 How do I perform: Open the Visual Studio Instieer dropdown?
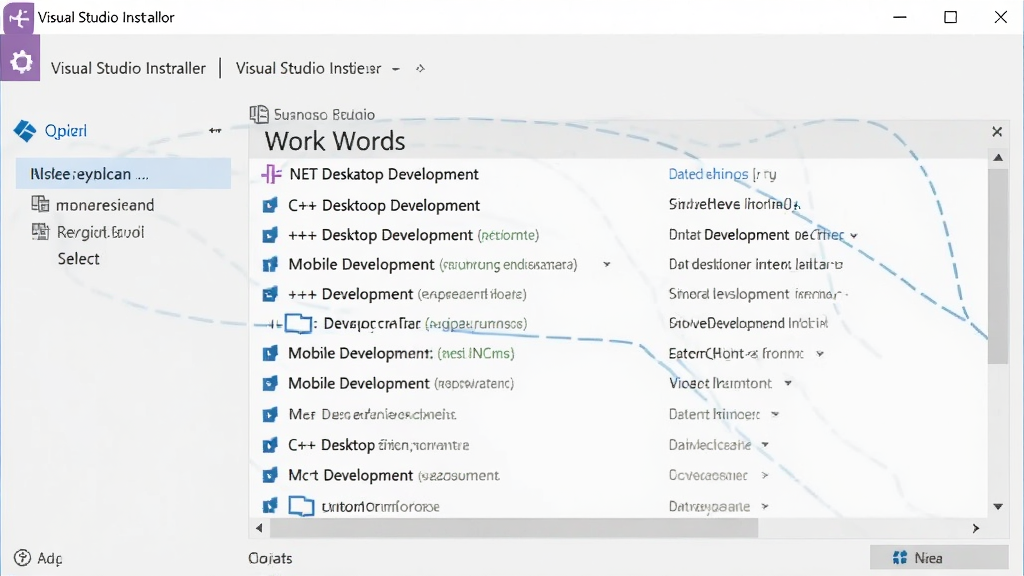396,69
